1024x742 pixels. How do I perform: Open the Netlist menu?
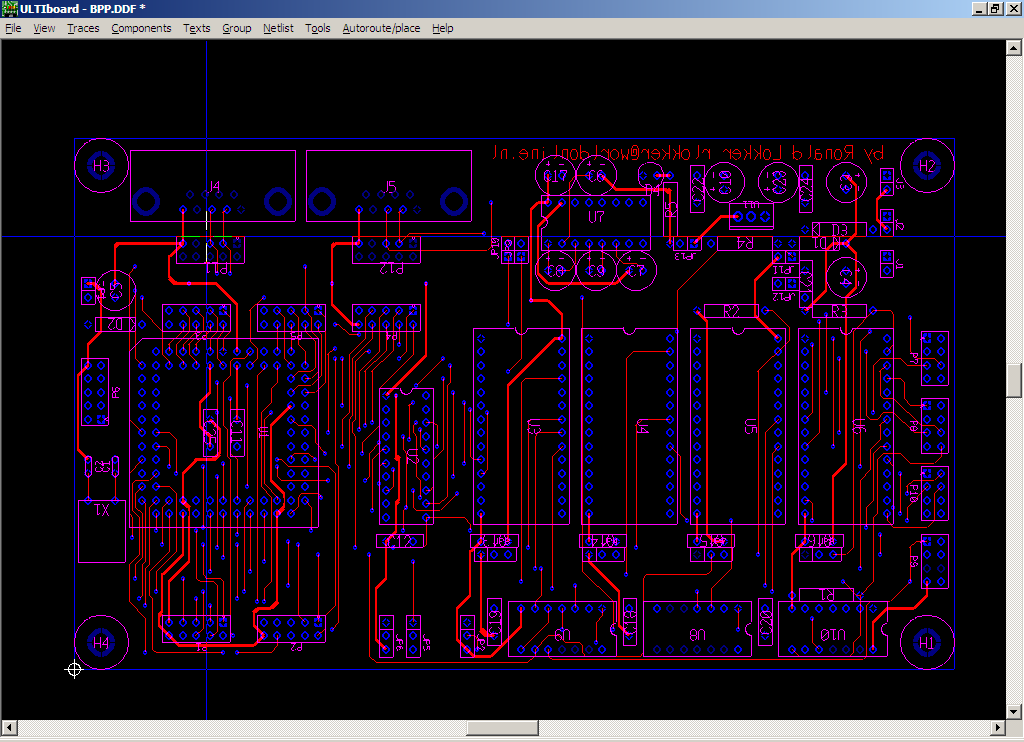click(278, 28)
